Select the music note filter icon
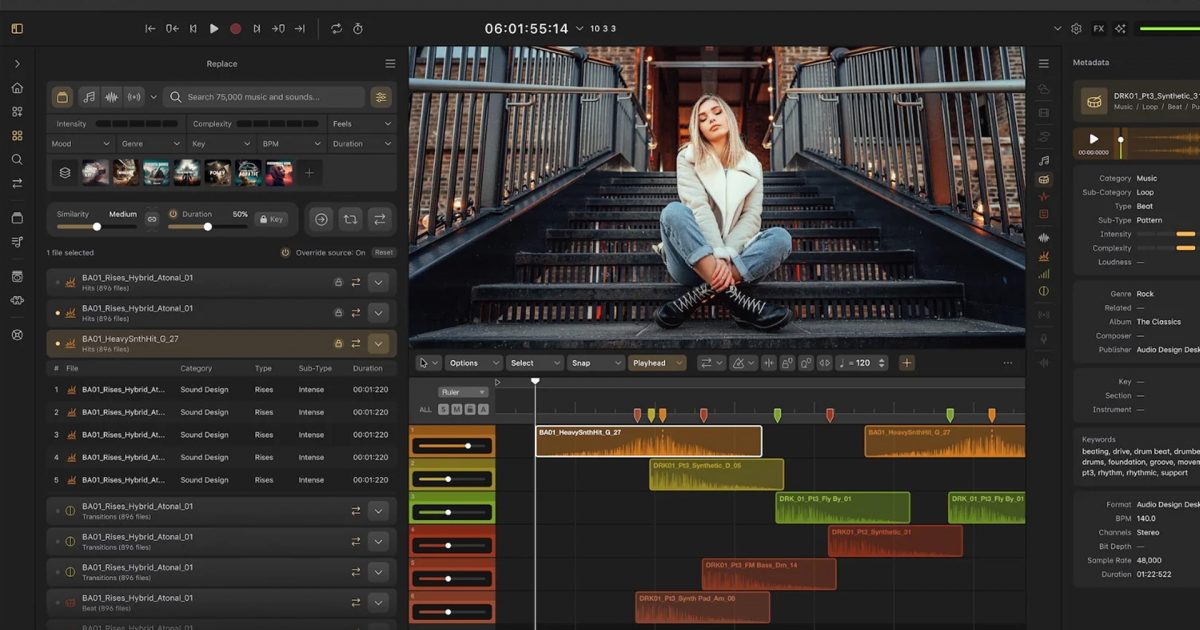Viewport: 1200px width, 630px height. pyautogui.click(x=89, y=97)
